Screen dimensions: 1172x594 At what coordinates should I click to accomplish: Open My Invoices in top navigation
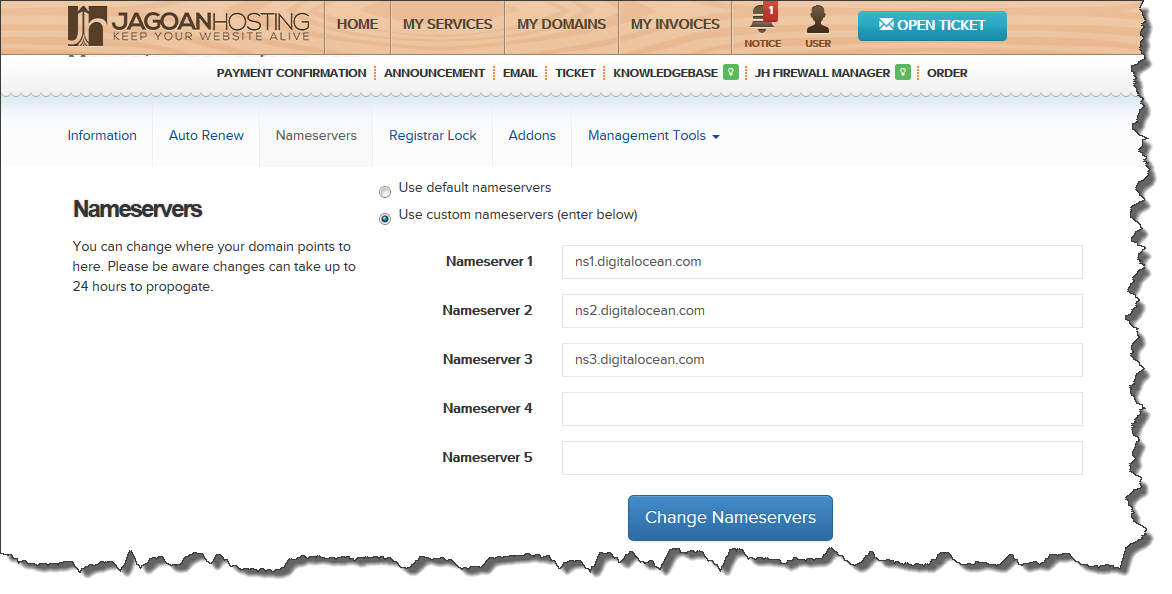[x=675, y=25]
